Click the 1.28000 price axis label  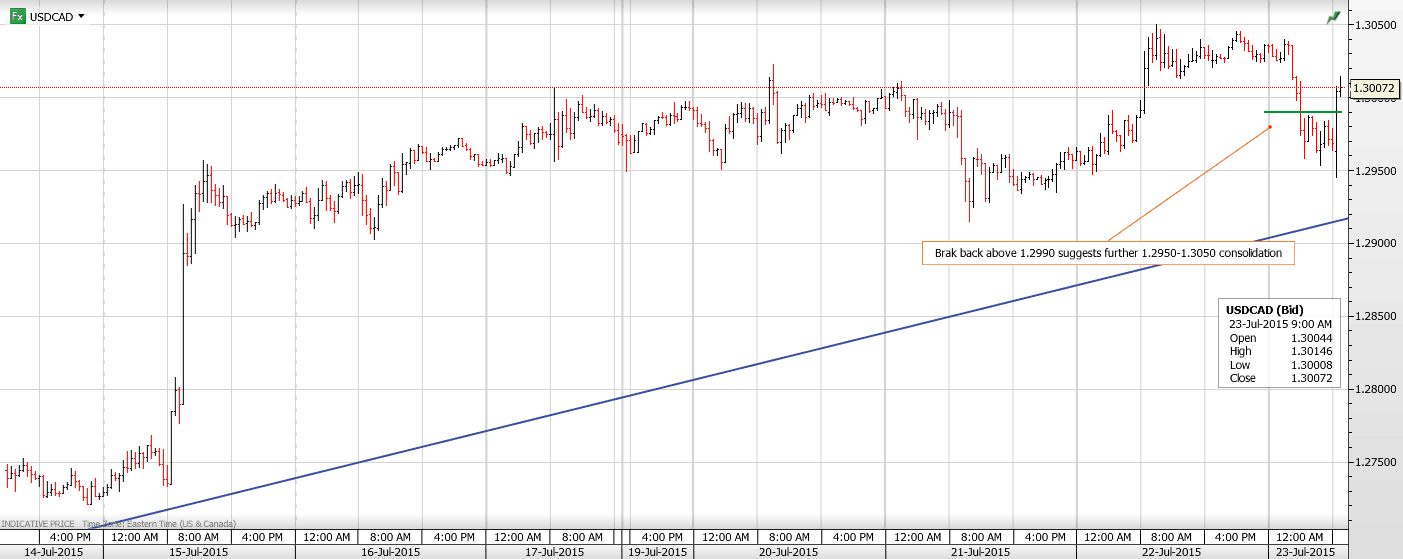1376,389
